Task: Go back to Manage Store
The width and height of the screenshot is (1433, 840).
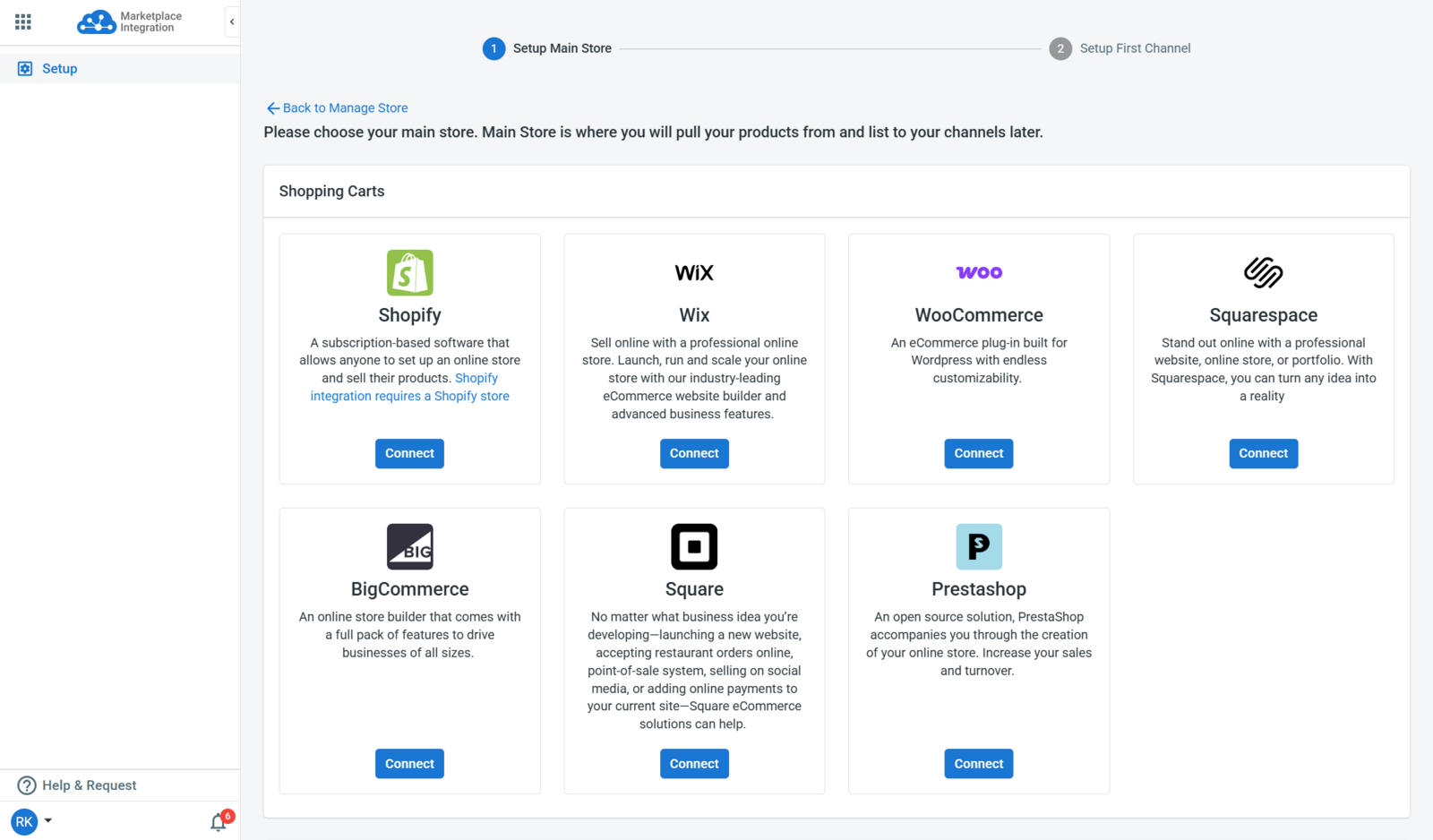Action: tap(337, 108)
